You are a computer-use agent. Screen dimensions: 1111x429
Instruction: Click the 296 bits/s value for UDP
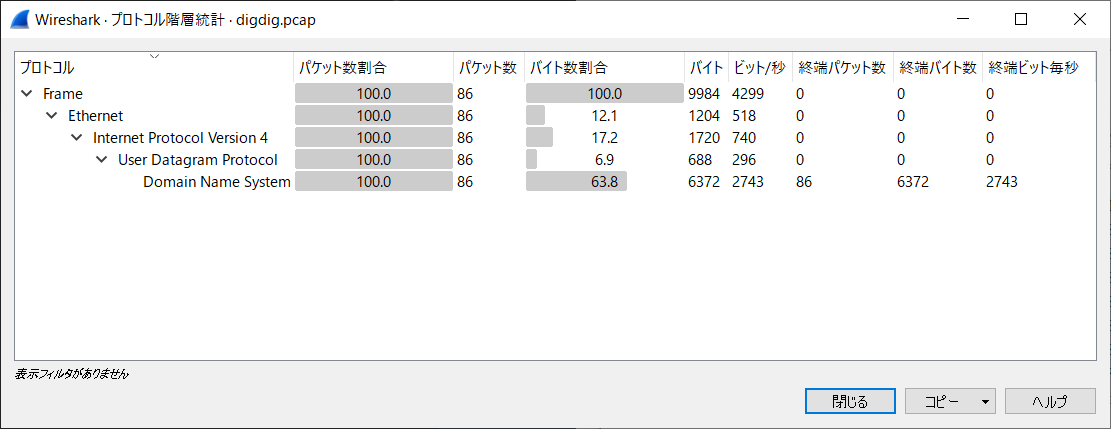click(744, 160)
